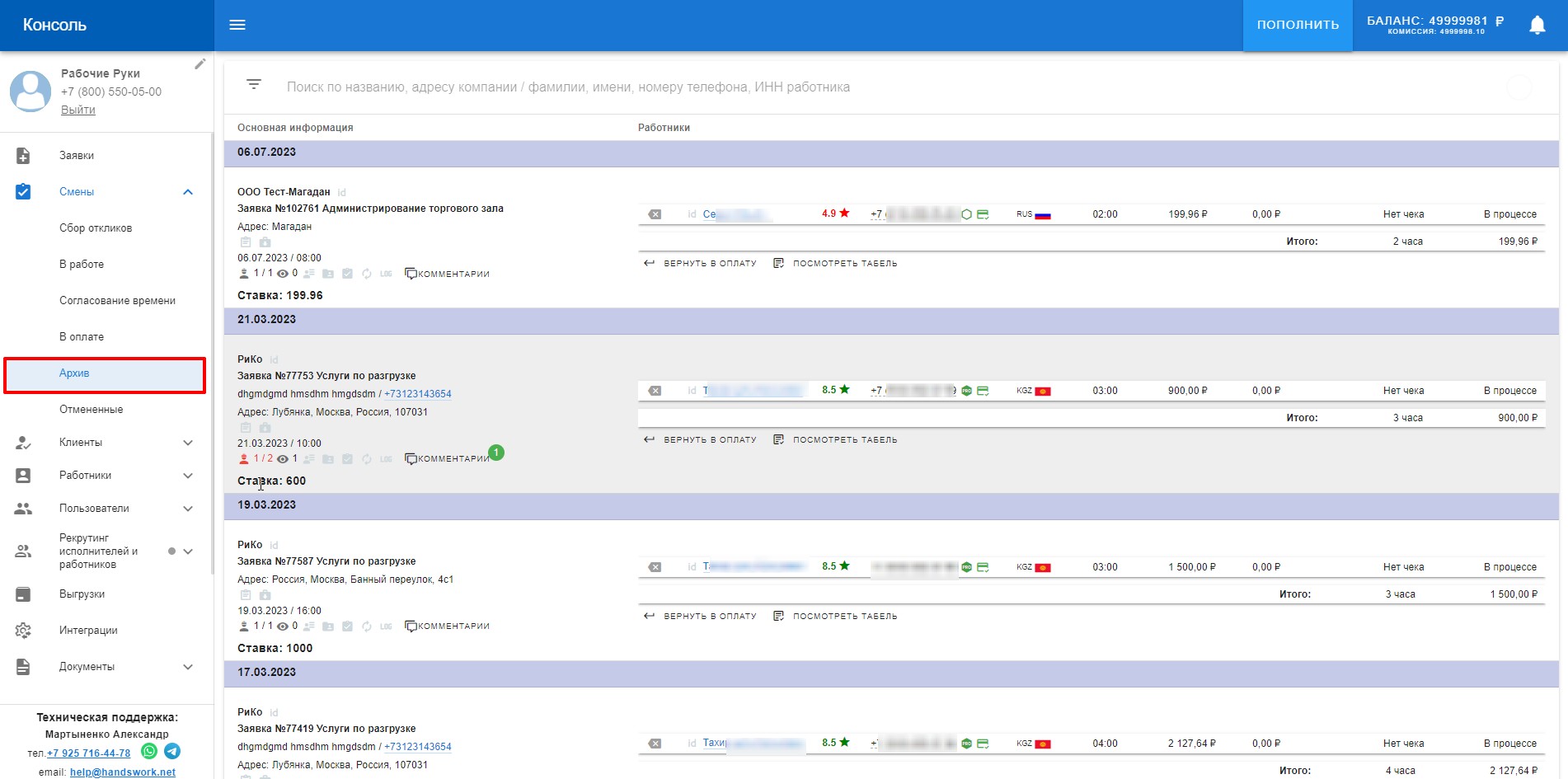
Task: Click the Баланс amount display
Action: pos(1435,25)
